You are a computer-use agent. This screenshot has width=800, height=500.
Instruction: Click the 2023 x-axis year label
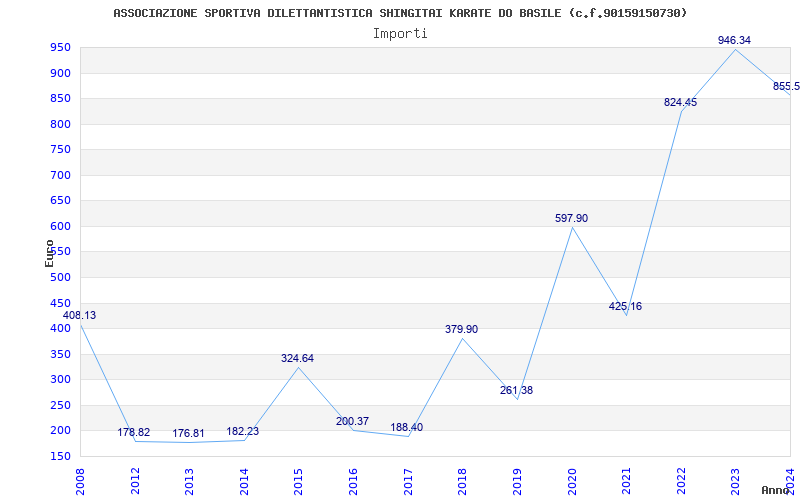[735, 481]
